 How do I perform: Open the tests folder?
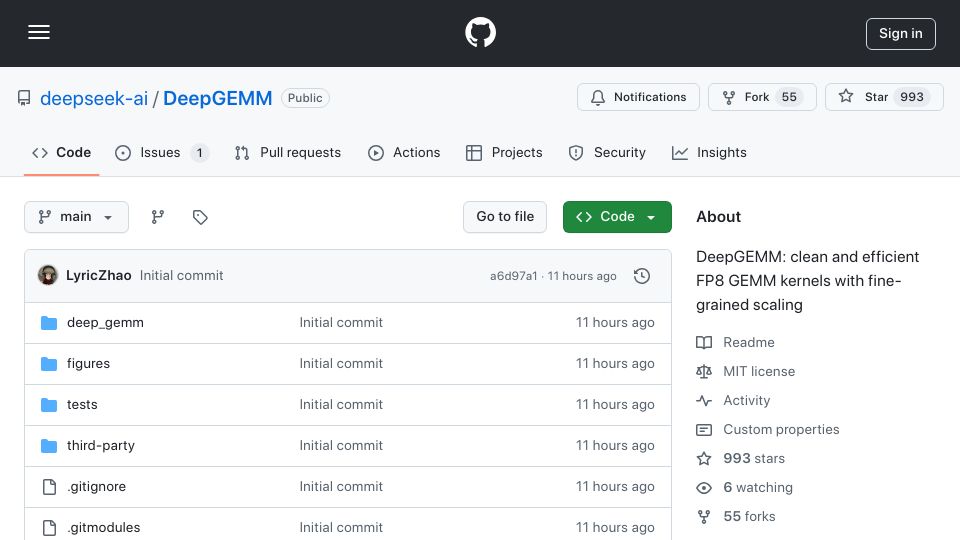pos(82,405)
